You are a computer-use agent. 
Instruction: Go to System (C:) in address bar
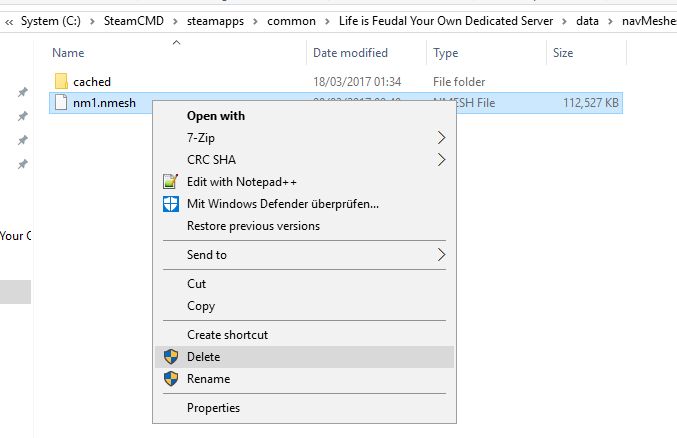point(51,21)
